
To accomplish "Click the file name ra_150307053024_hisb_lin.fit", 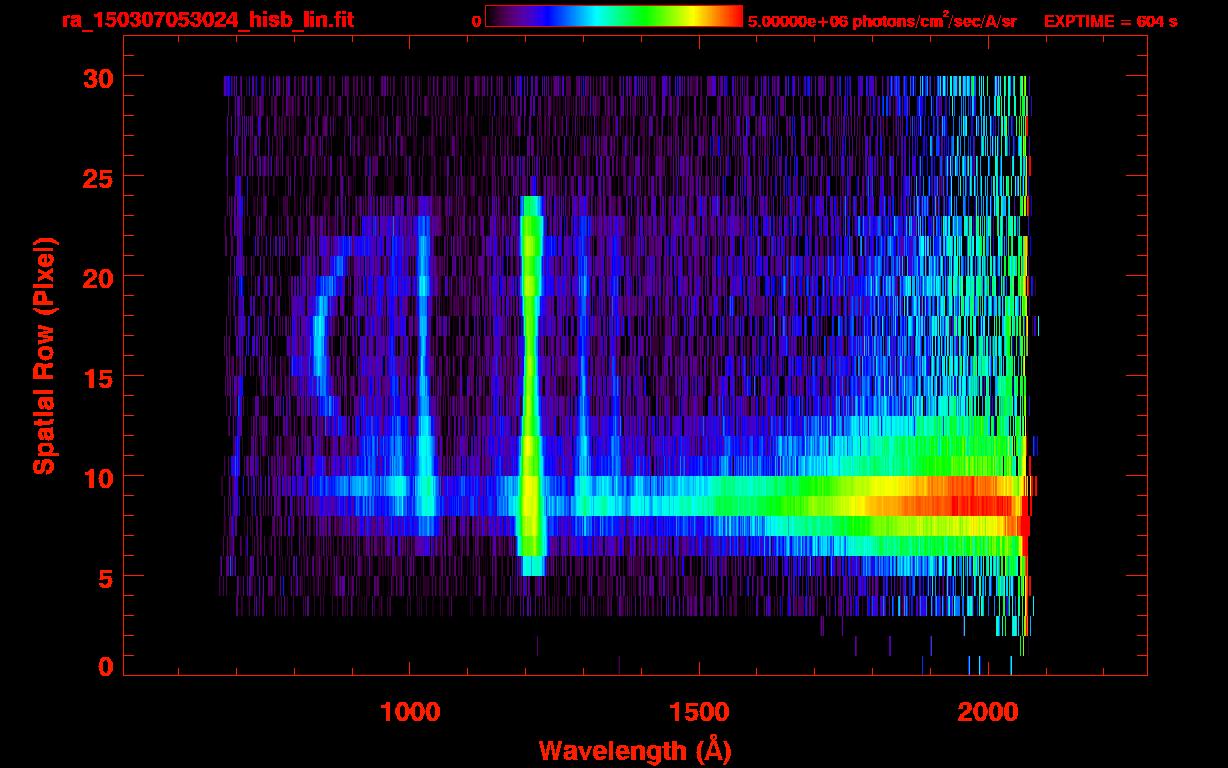I will 208,20.
